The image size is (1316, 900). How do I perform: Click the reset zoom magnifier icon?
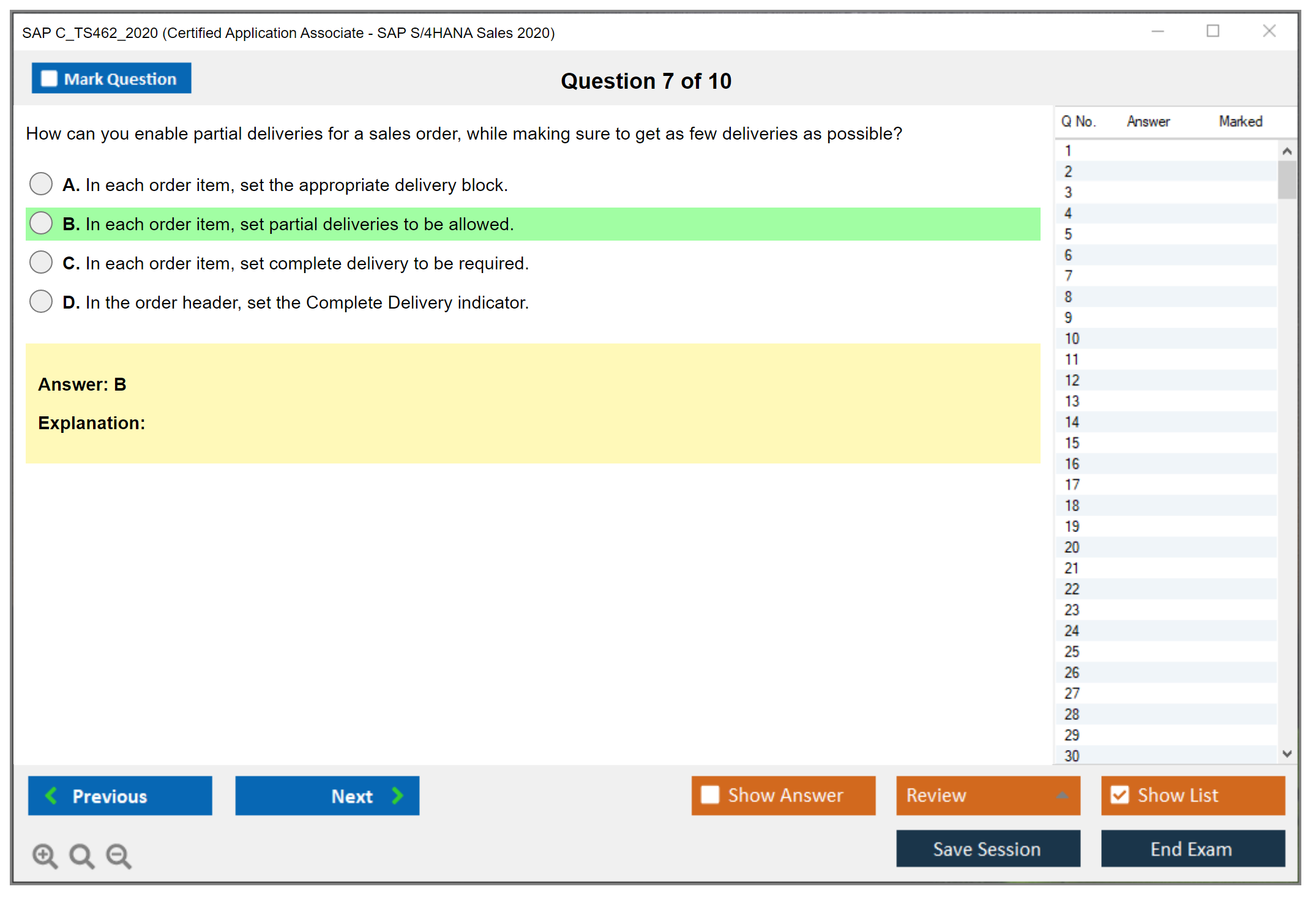pyautogui.click(x=81, y=855)
